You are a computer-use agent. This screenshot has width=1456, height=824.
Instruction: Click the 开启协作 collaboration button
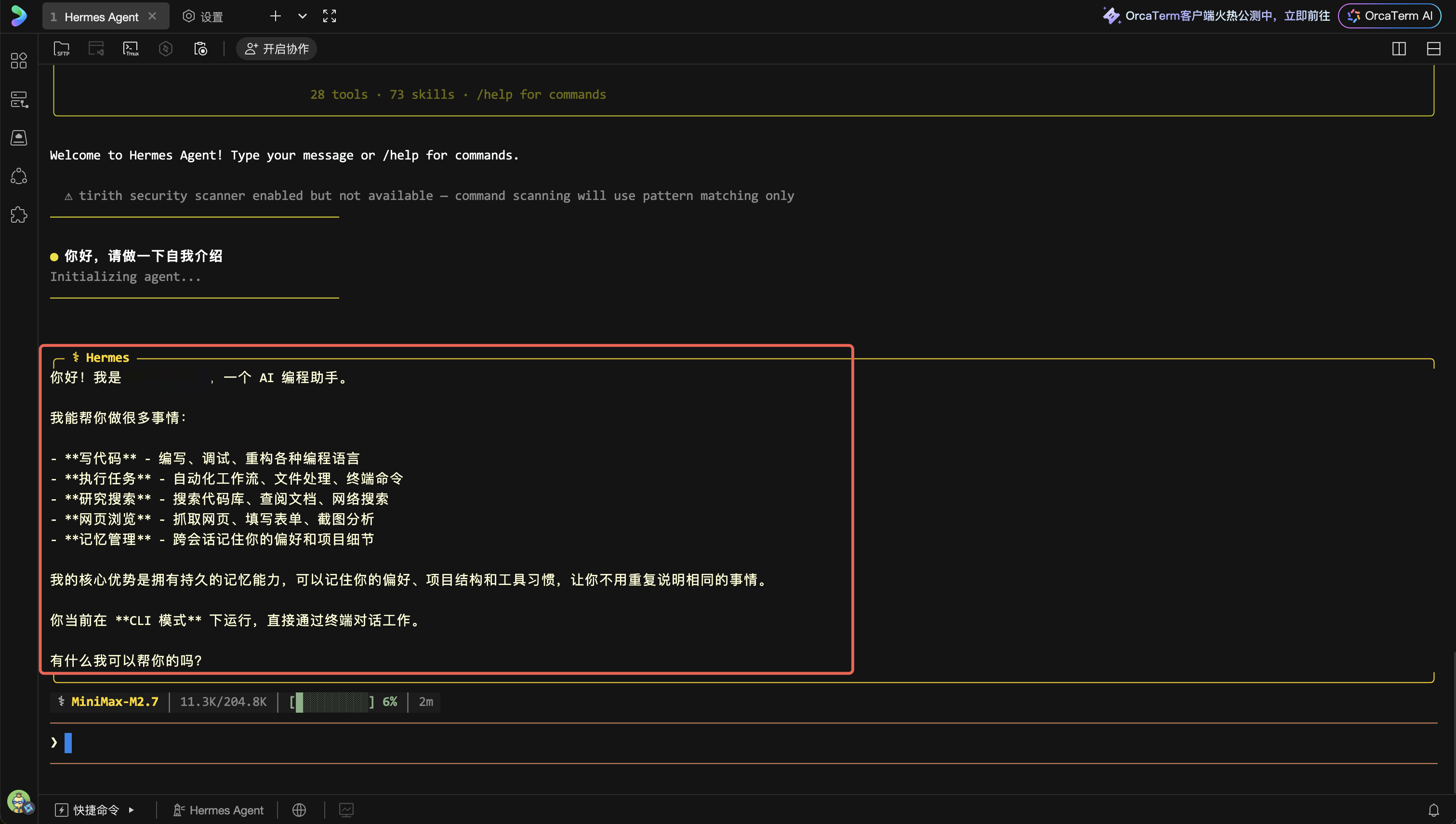click(276, 49)
